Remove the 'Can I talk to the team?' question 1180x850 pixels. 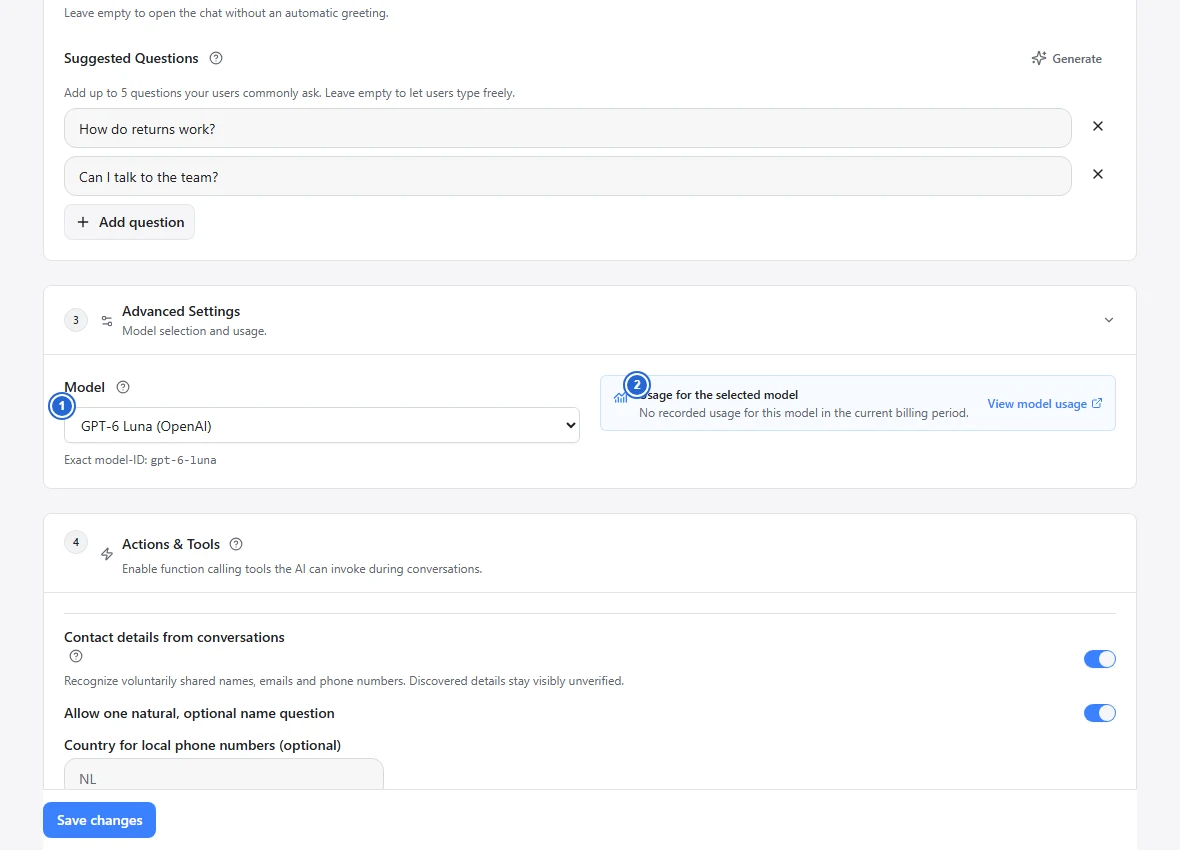(x=1098, y=174)
